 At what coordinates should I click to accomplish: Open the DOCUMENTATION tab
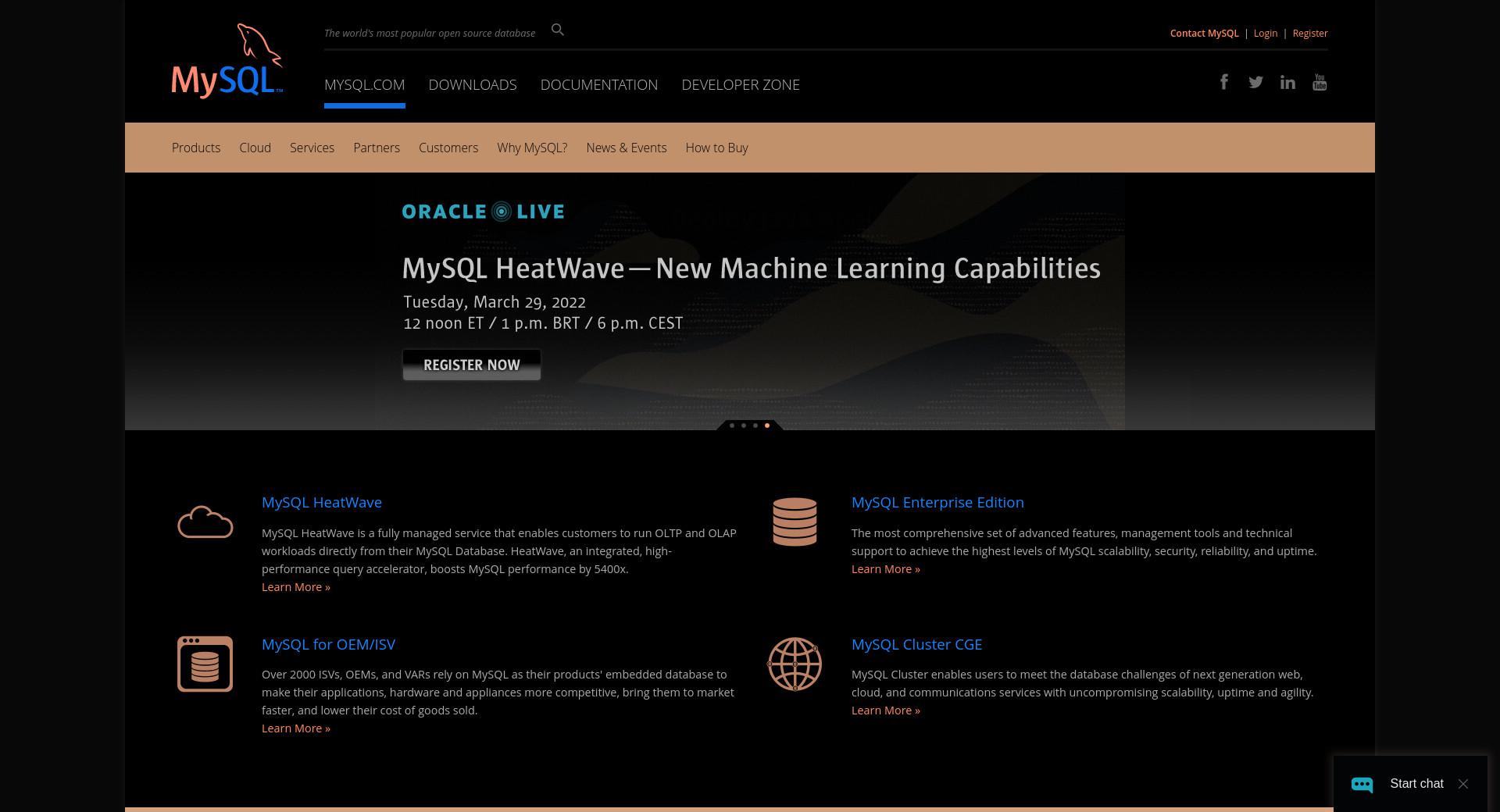pyautogui.click(x=599, y=84)
